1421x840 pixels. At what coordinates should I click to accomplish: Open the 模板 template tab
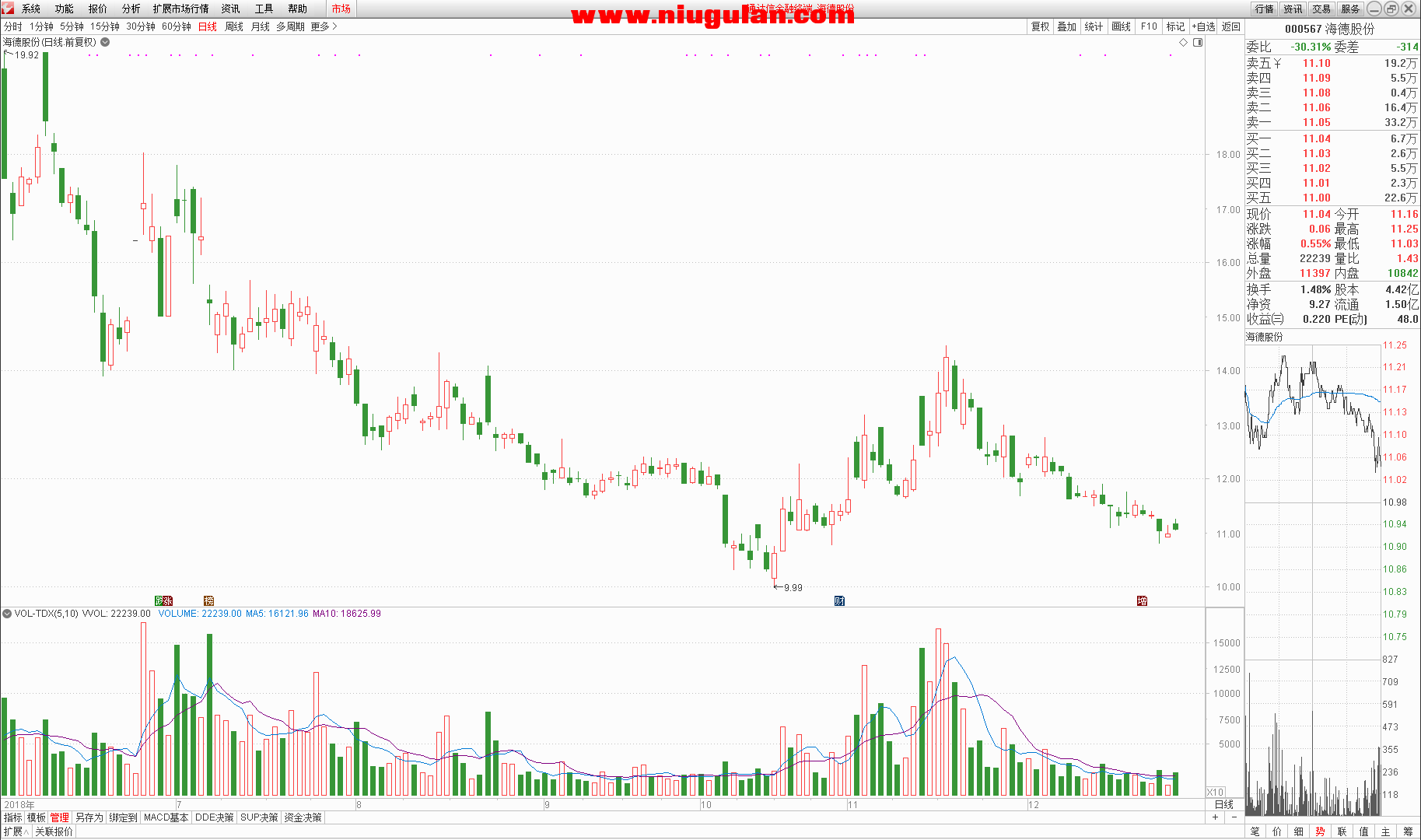click(37, 817)
